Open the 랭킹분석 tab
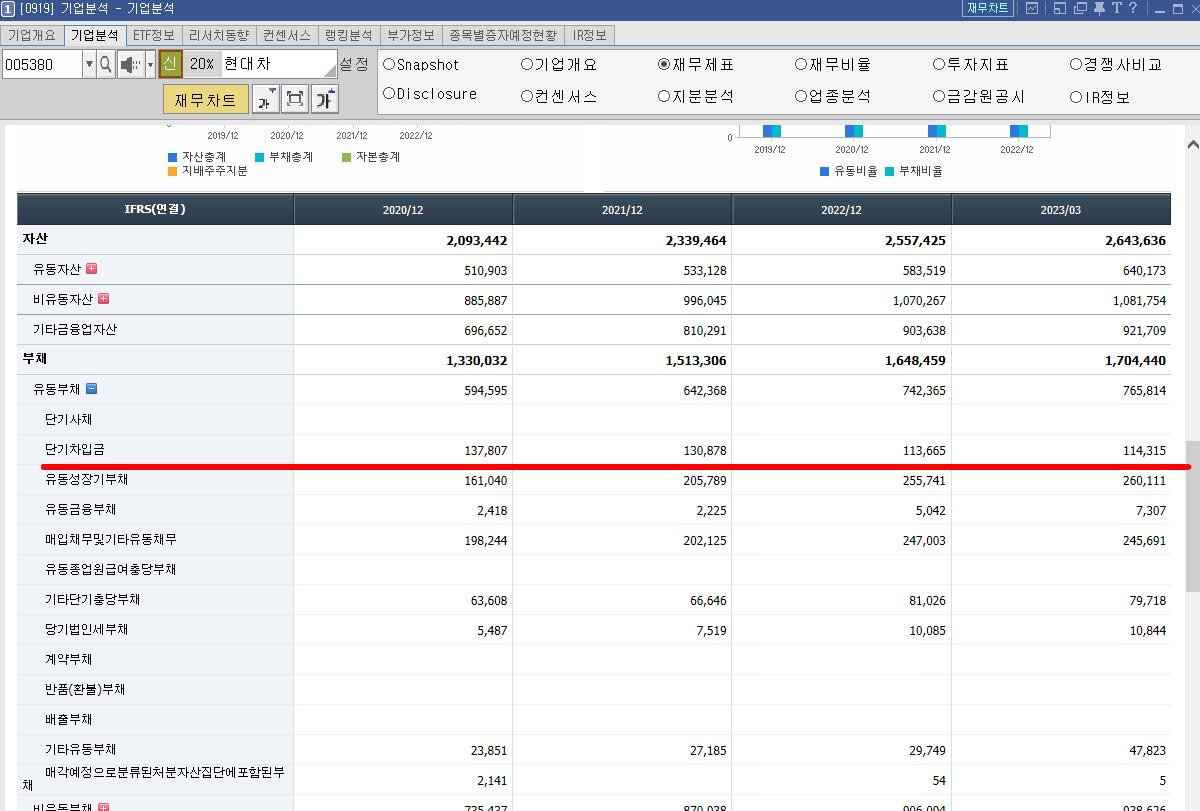Viewport: 1200px width, 811px height. coord(348,35)
